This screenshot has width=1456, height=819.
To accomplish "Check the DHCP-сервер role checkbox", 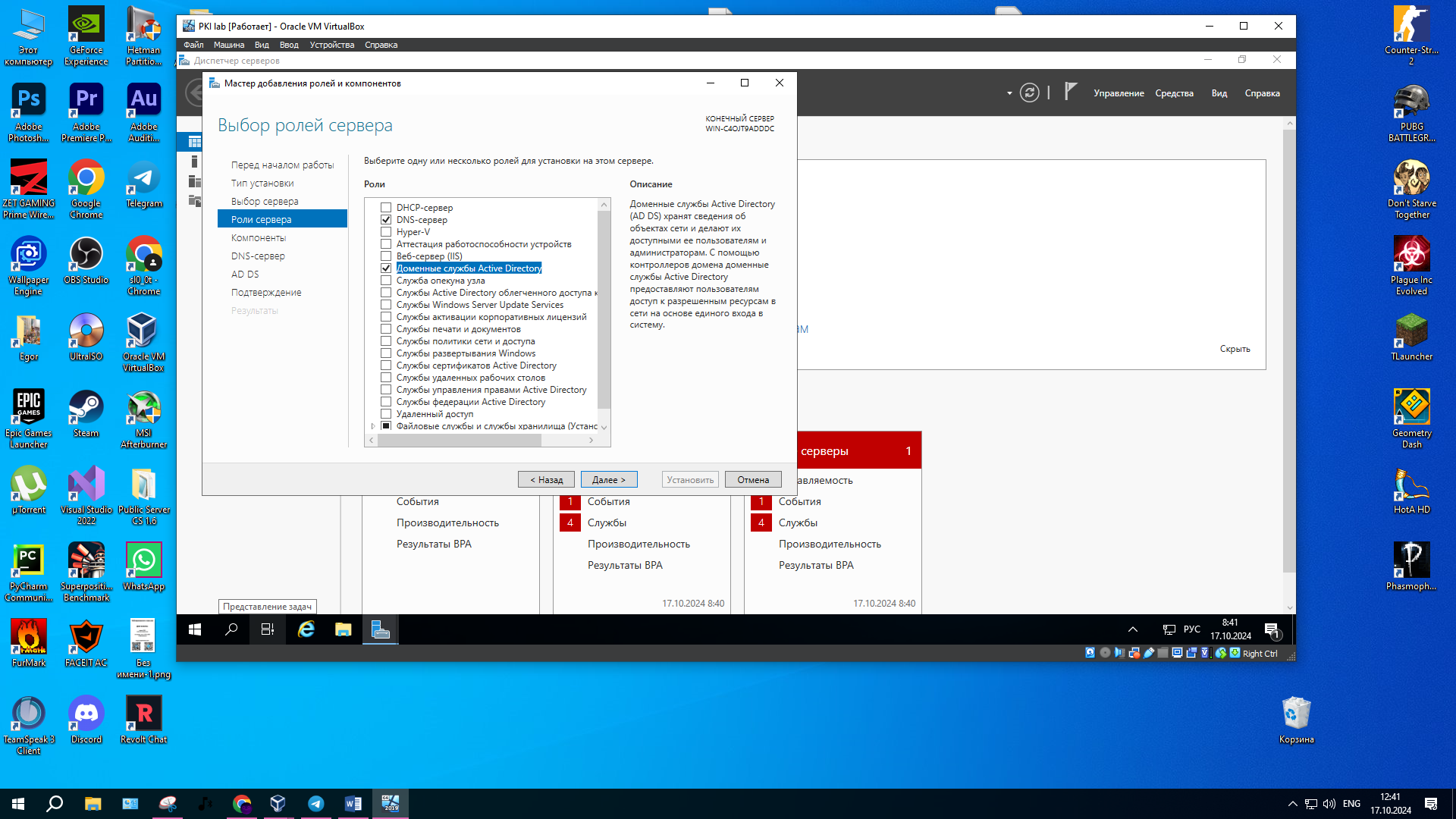I will 386,208.
